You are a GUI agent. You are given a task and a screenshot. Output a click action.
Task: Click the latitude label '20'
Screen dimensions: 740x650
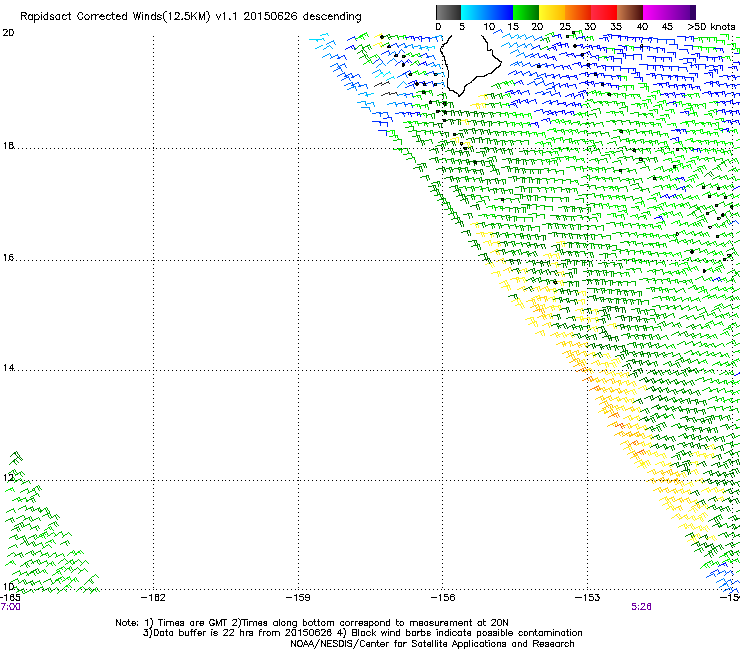click(x=8, y=33)
